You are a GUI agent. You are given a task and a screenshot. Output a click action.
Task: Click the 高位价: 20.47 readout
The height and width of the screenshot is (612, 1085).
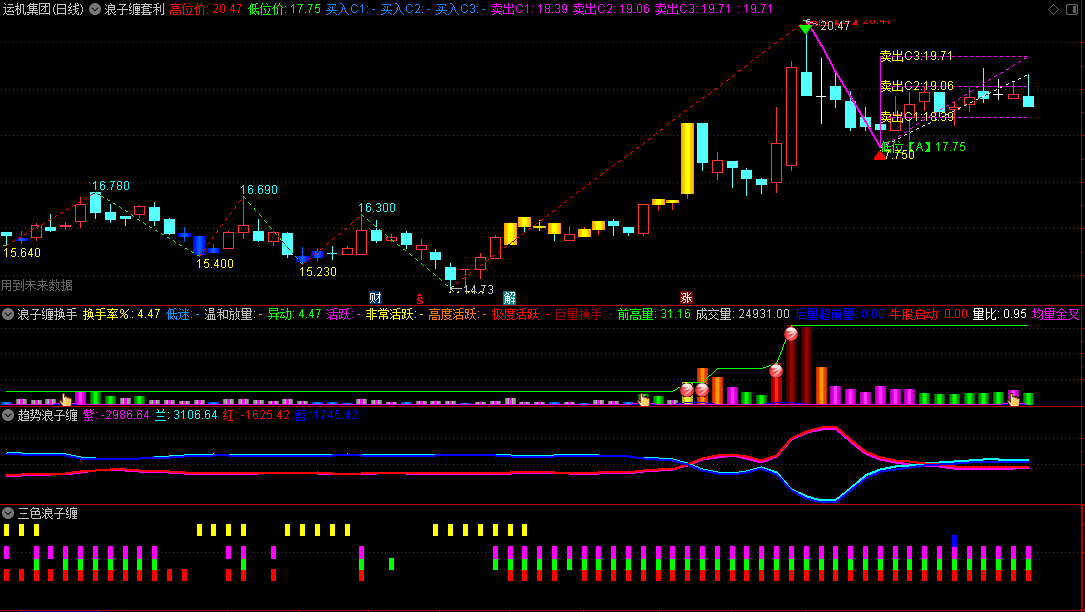tap(206, 10)
